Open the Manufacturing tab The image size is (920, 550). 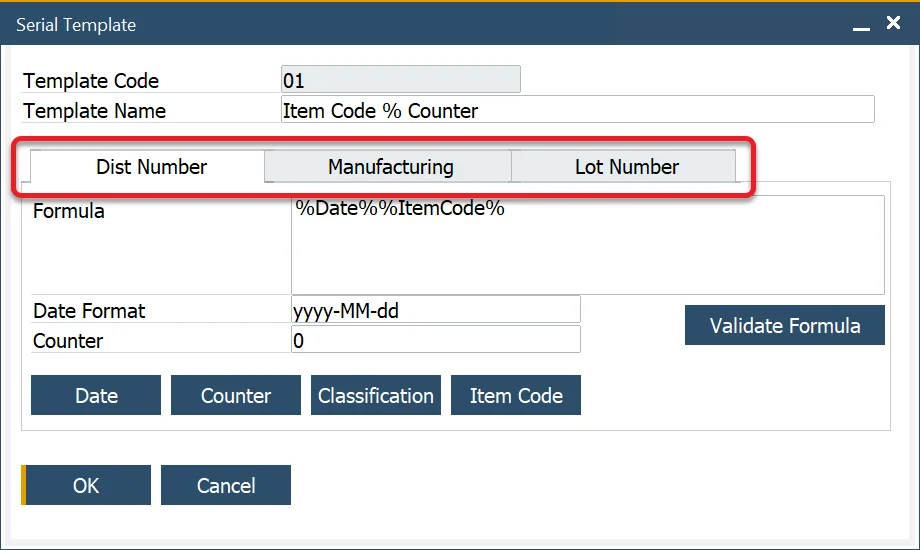tap(390, 167)
